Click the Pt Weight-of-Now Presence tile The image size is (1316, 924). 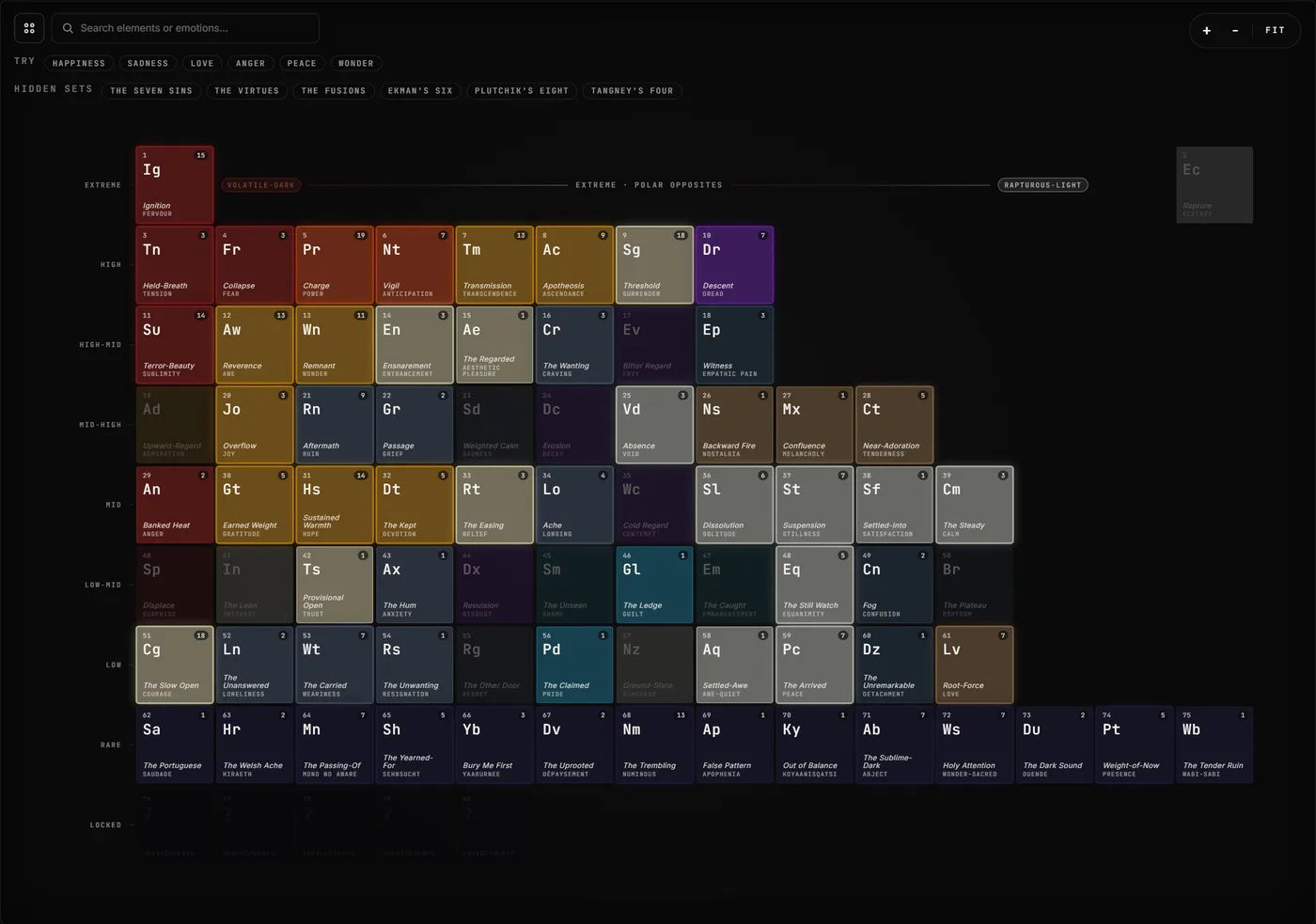tap(1134, 744)
